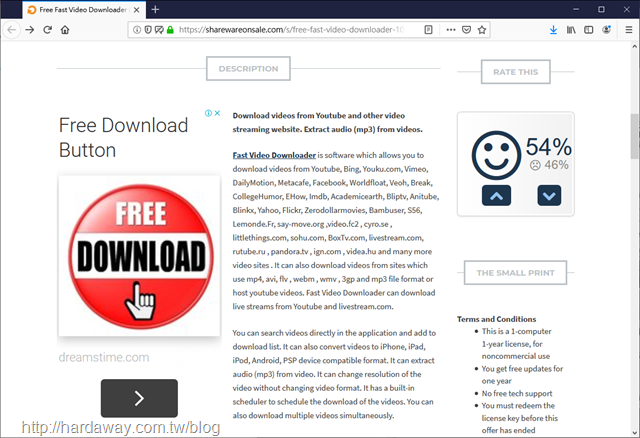This screenshot has width=640, height=438.
Task: Close the Free Fast Video Downloader tab
Action: (x=137, y=10)
